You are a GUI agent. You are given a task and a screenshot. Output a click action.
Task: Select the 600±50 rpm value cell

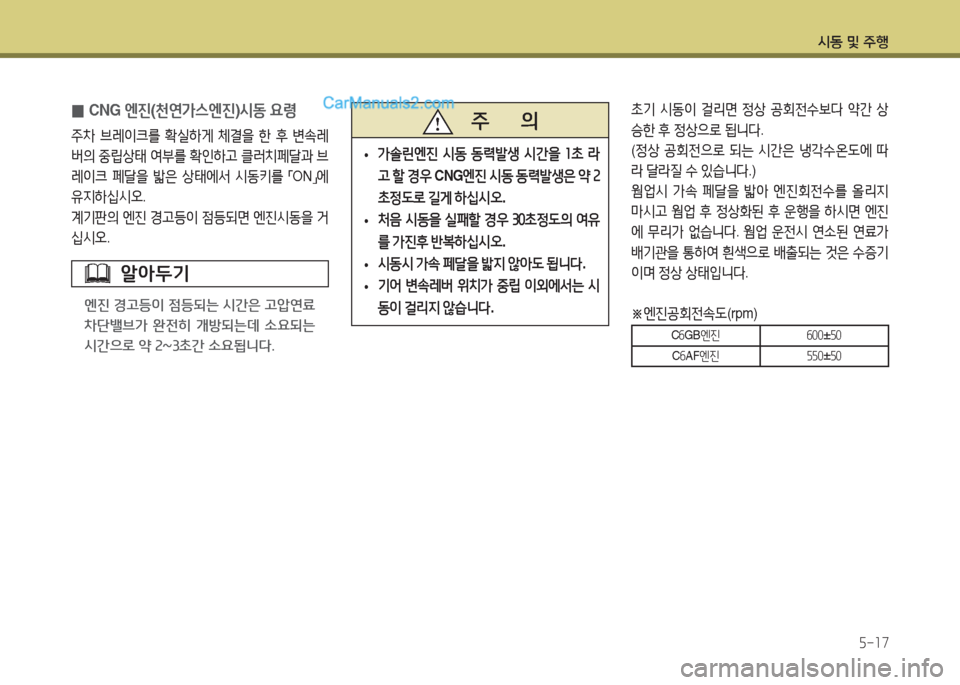(x=823, y=336)
